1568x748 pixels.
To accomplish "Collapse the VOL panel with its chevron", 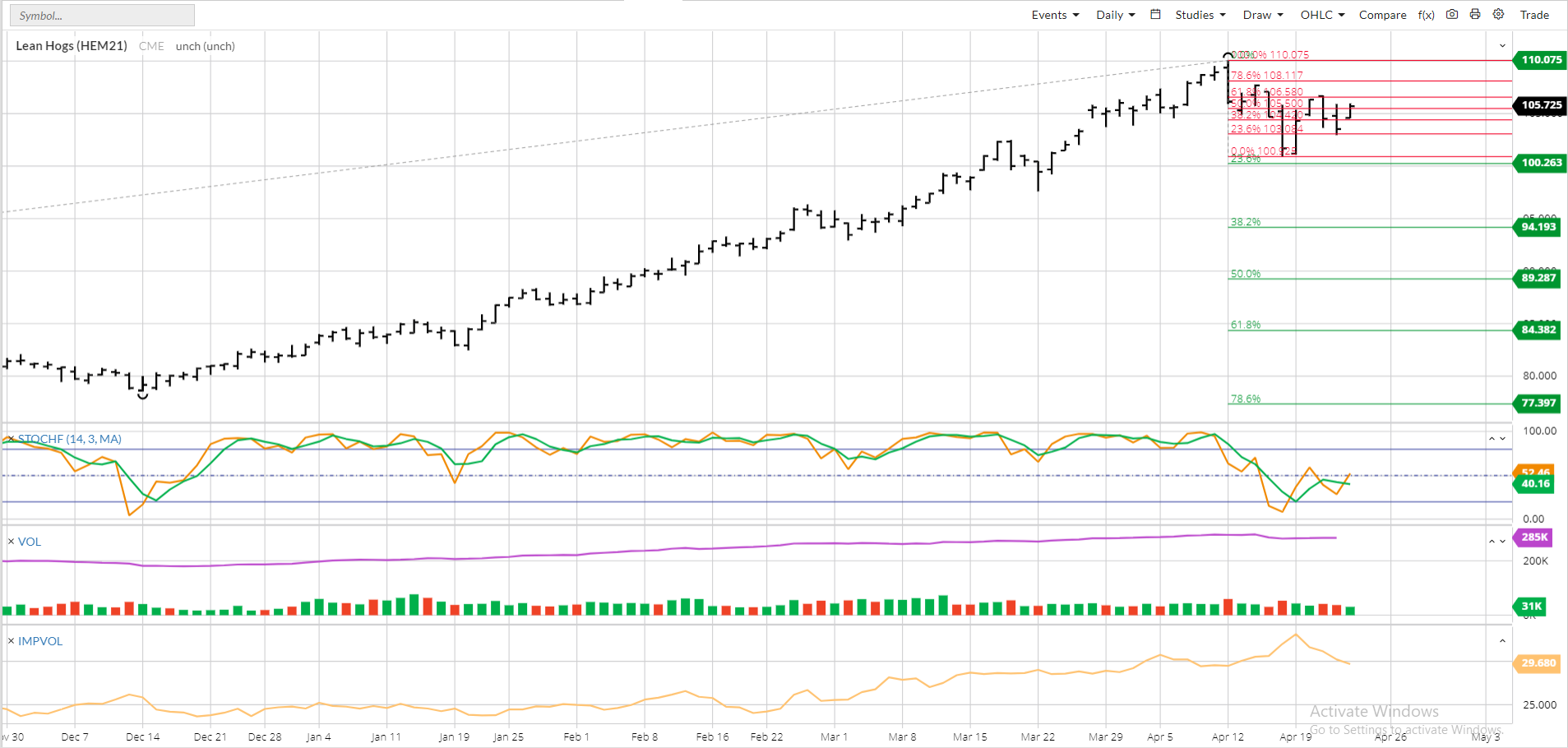I will pyautogui.click(x=1491, y=541).
